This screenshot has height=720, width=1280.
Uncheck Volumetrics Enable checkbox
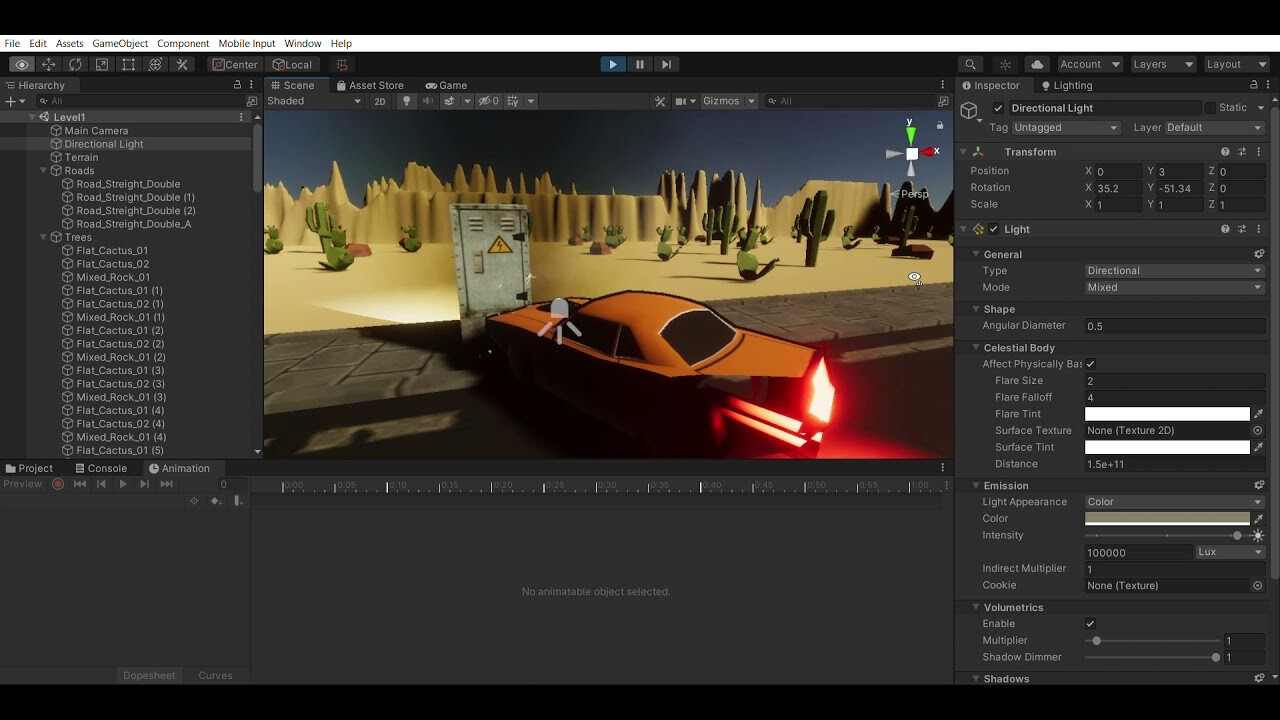[x=1090, y=624]
